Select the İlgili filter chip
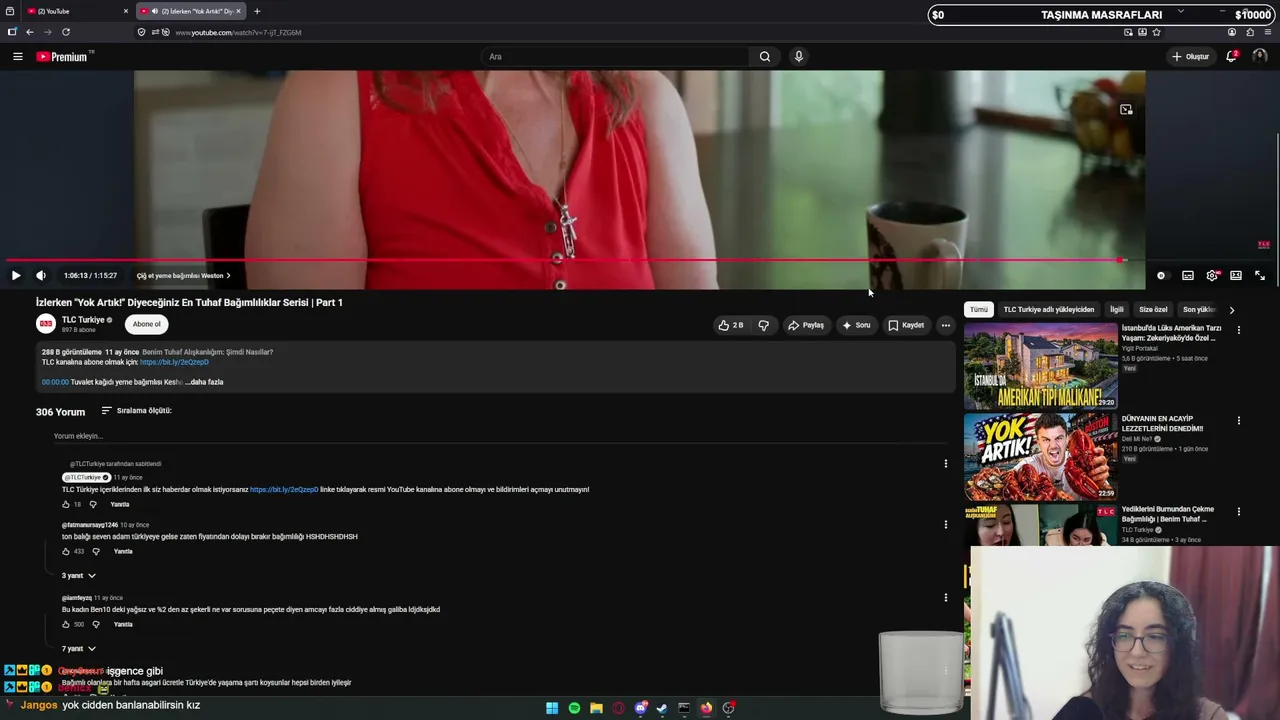The width and height of the screenshot is (1280, 720). pyautogui.click(x=1116, y=310)
